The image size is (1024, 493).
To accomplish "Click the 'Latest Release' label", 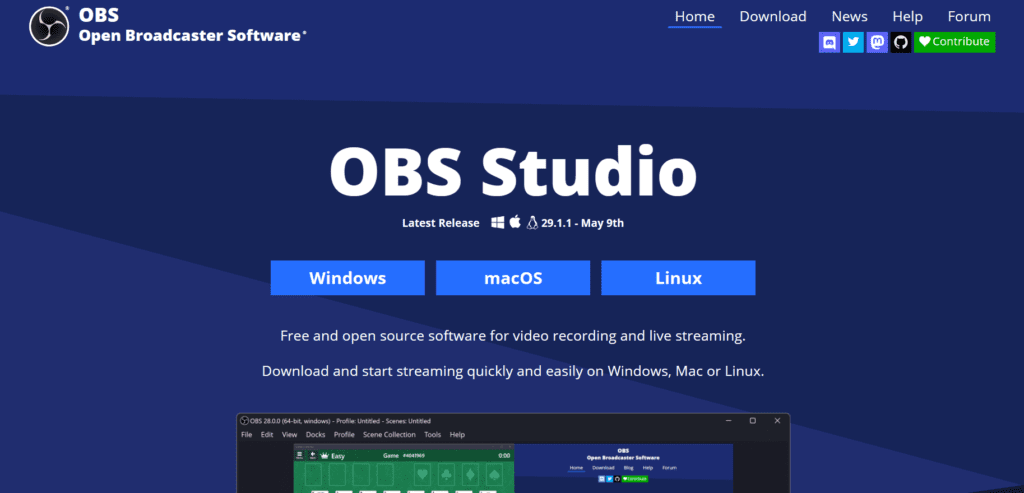I will pos(440,223).
